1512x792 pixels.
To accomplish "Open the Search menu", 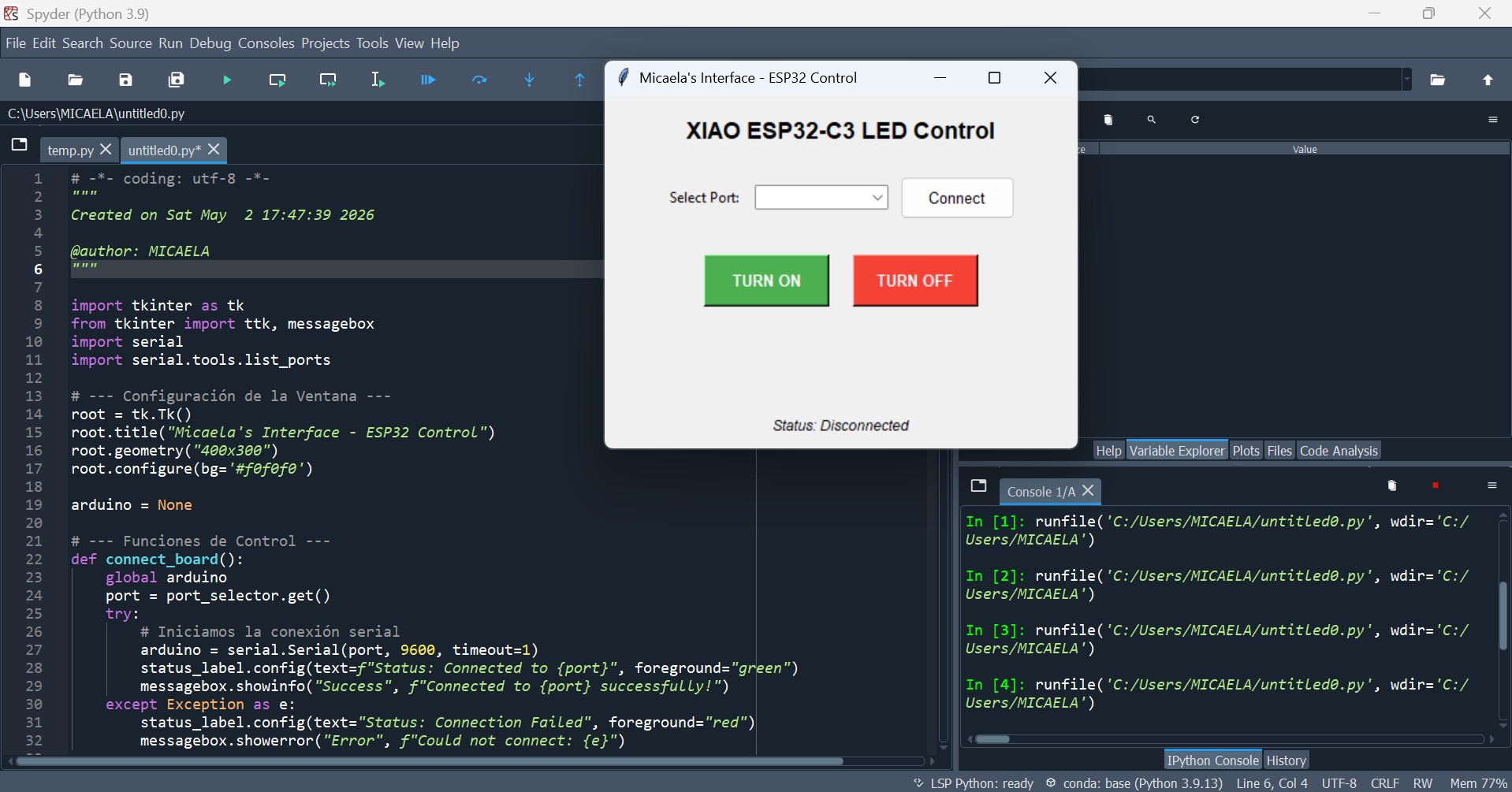I will click(x=83, y=43).
